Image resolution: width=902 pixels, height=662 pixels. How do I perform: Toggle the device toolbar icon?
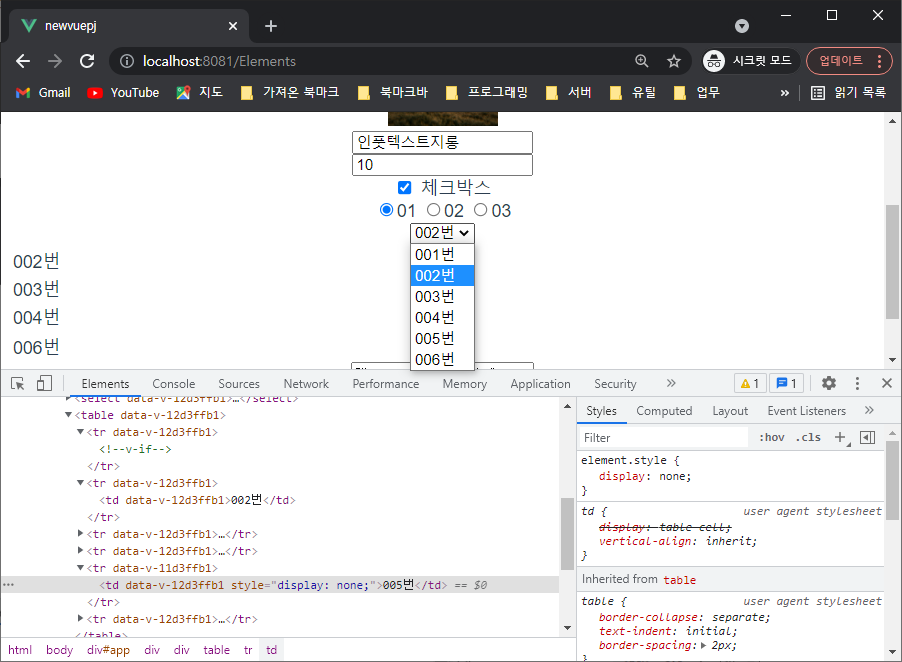[x=44, y=384]
